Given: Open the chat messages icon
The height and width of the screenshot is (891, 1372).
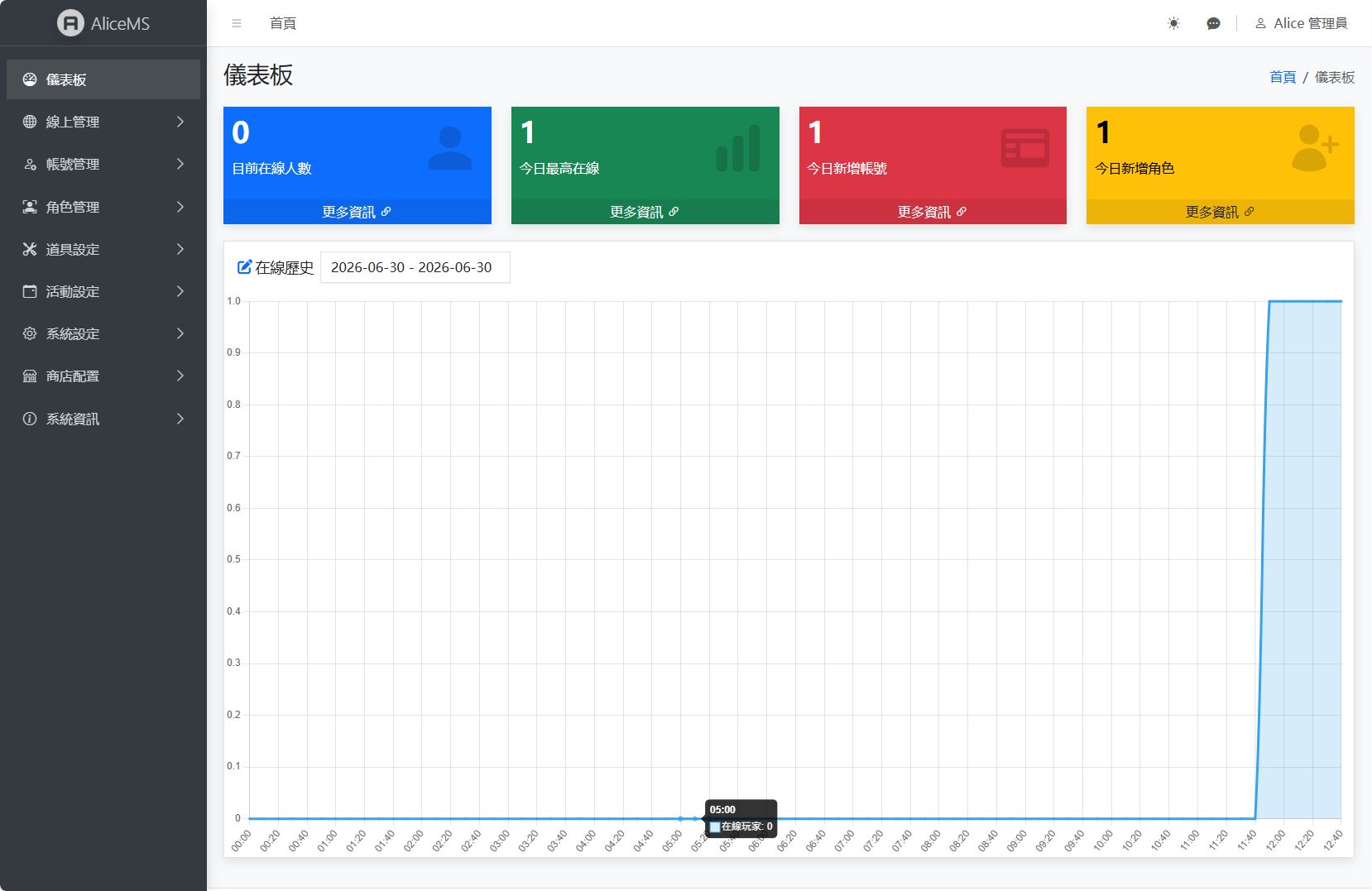Looking at the screenshot, I should coord(1213,23).
